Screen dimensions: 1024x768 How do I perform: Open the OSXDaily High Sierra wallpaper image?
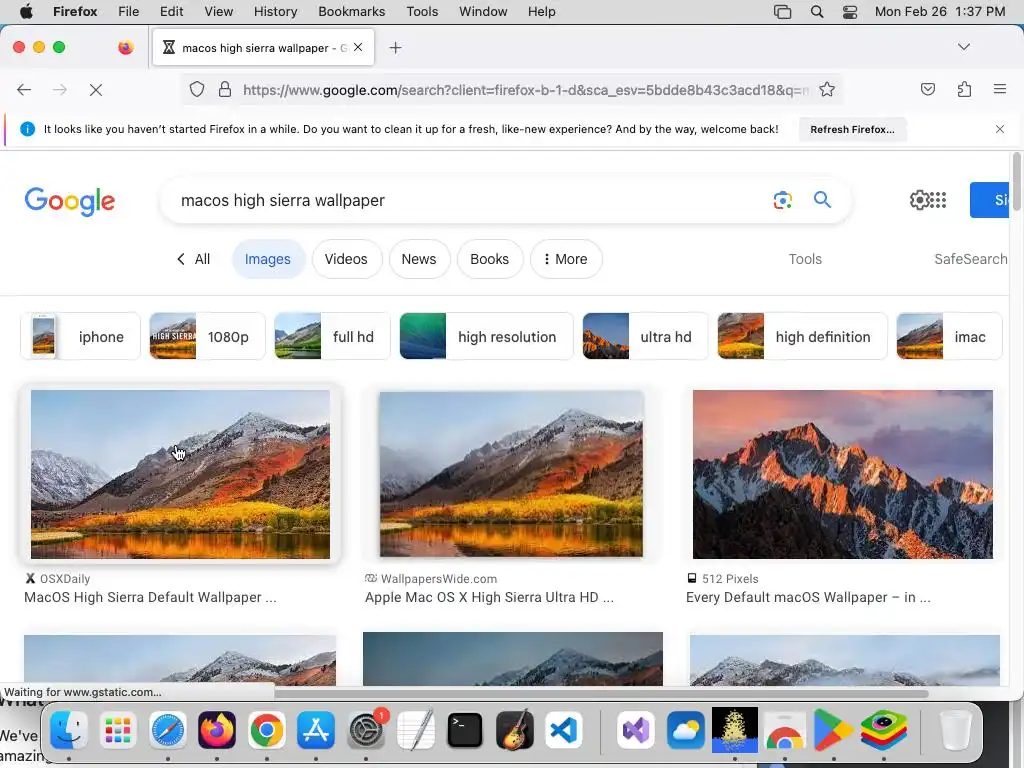tap(180, 474)
